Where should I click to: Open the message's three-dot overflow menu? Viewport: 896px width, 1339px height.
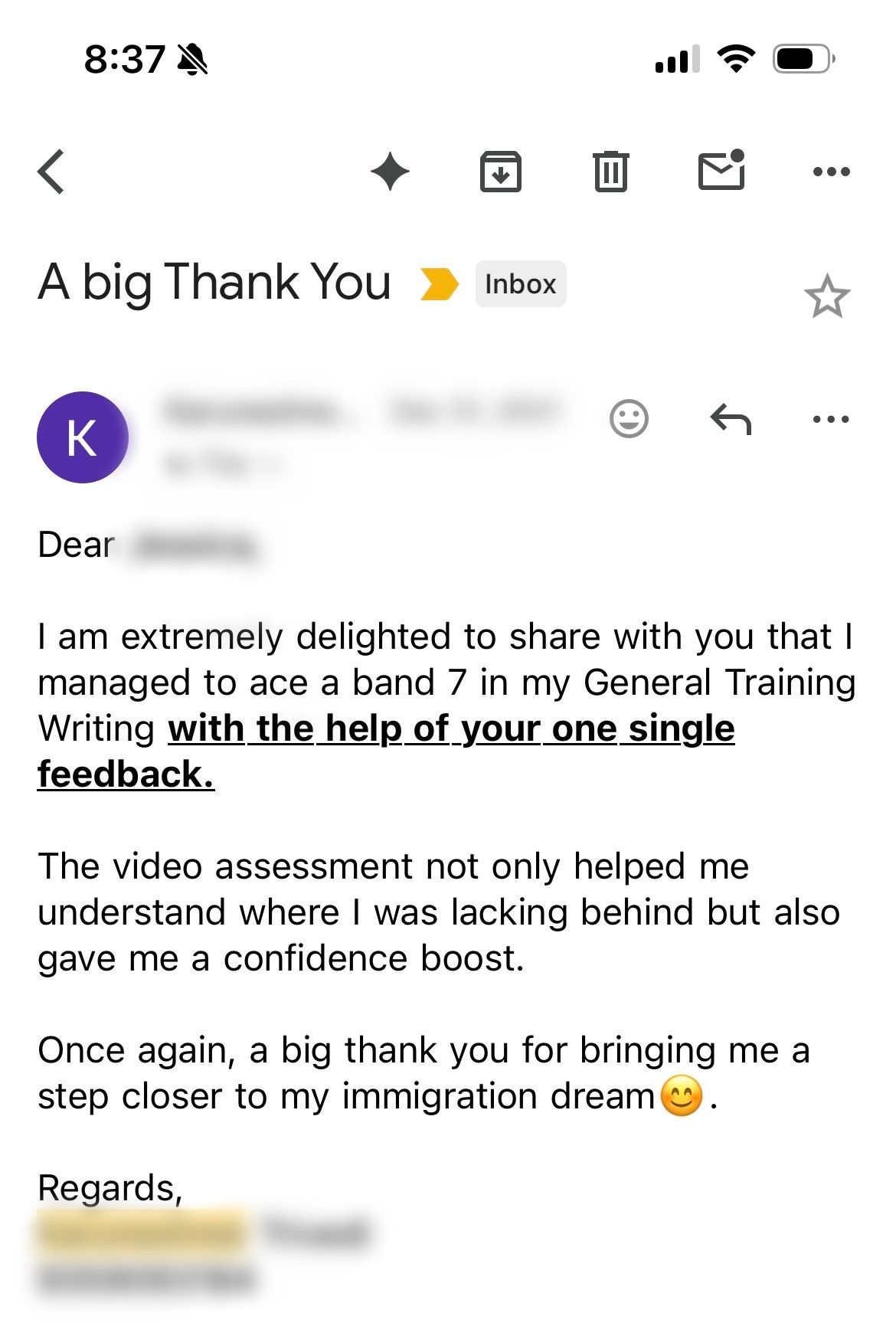point(831,419)
